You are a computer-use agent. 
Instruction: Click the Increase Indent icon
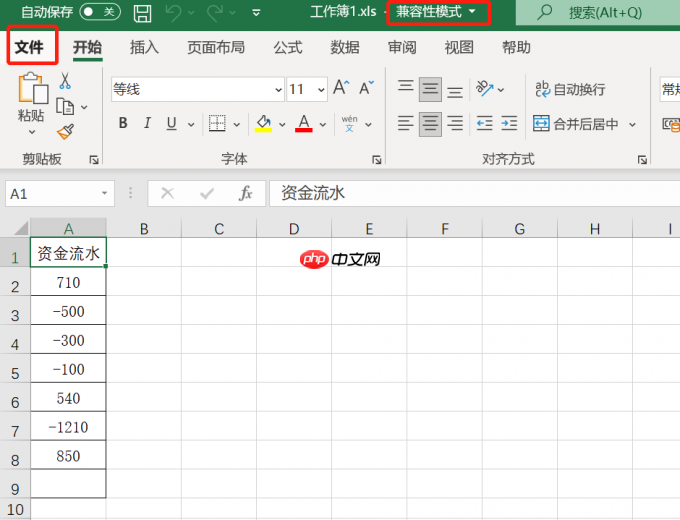(509, 124)
